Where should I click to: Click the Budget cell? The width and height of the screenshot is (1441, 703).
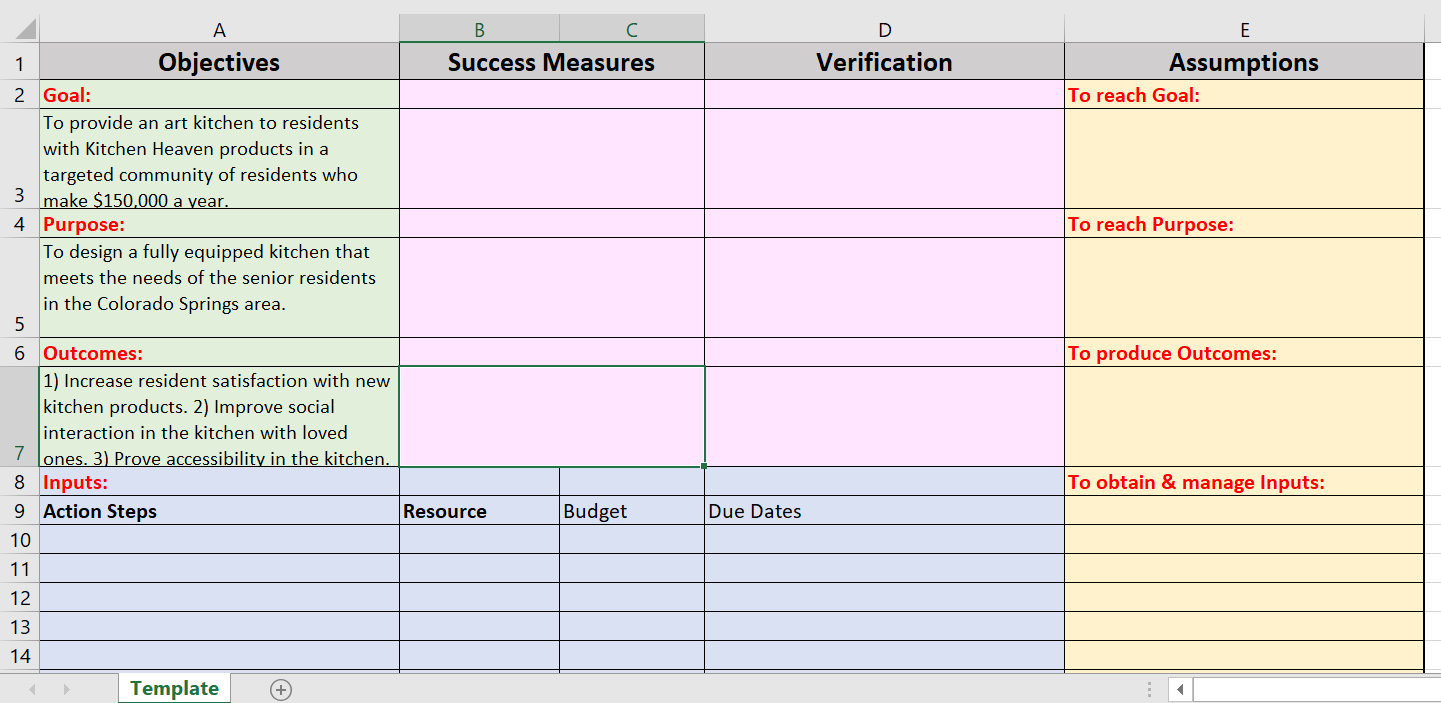coord(632,511)
